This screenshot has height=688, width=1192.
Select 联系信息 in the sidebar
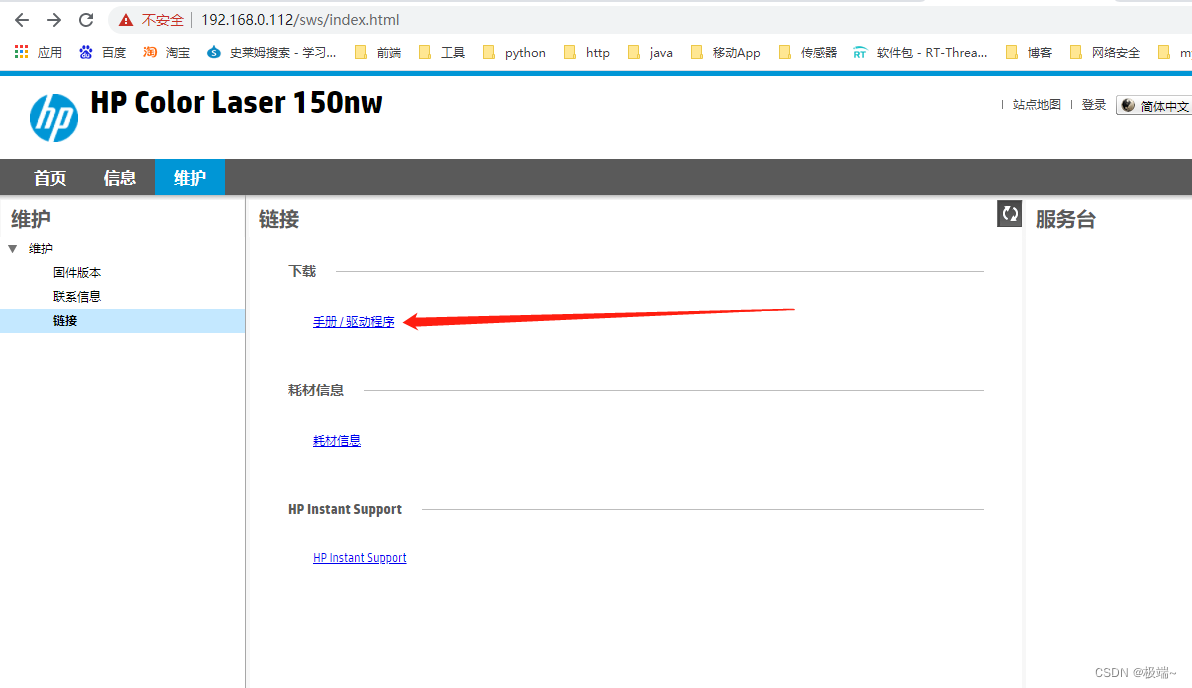click(77, 296)
